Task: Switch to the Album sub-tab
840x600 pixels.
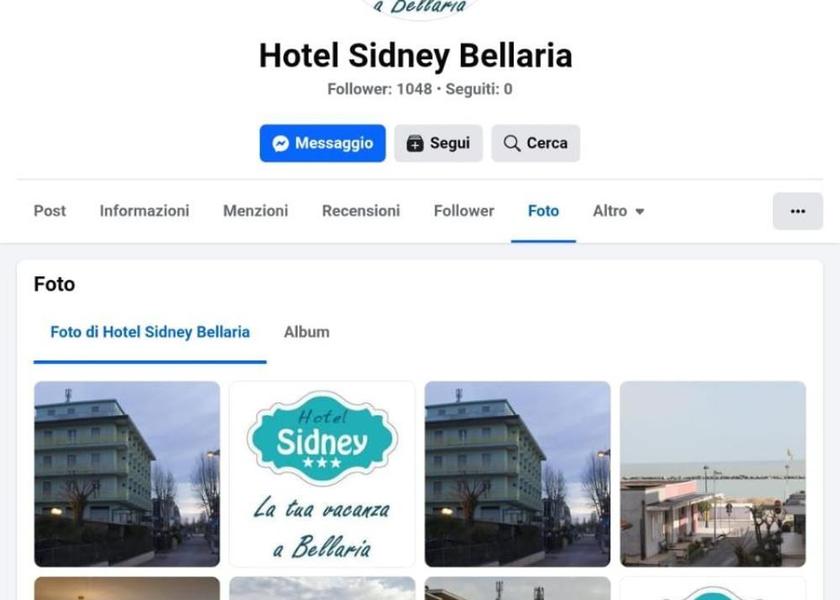Action: [306, 332]
